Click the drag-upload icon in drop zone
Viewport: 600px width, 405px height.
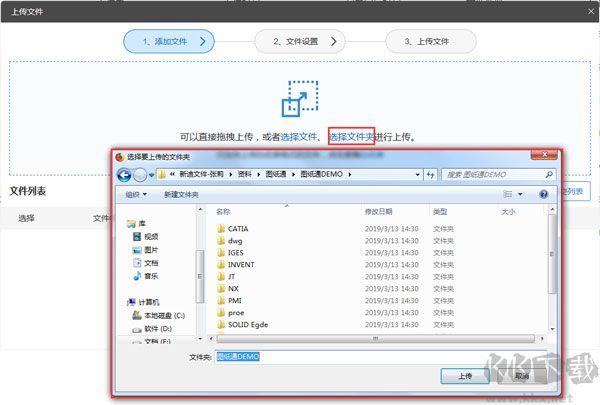tap(300, 99)
